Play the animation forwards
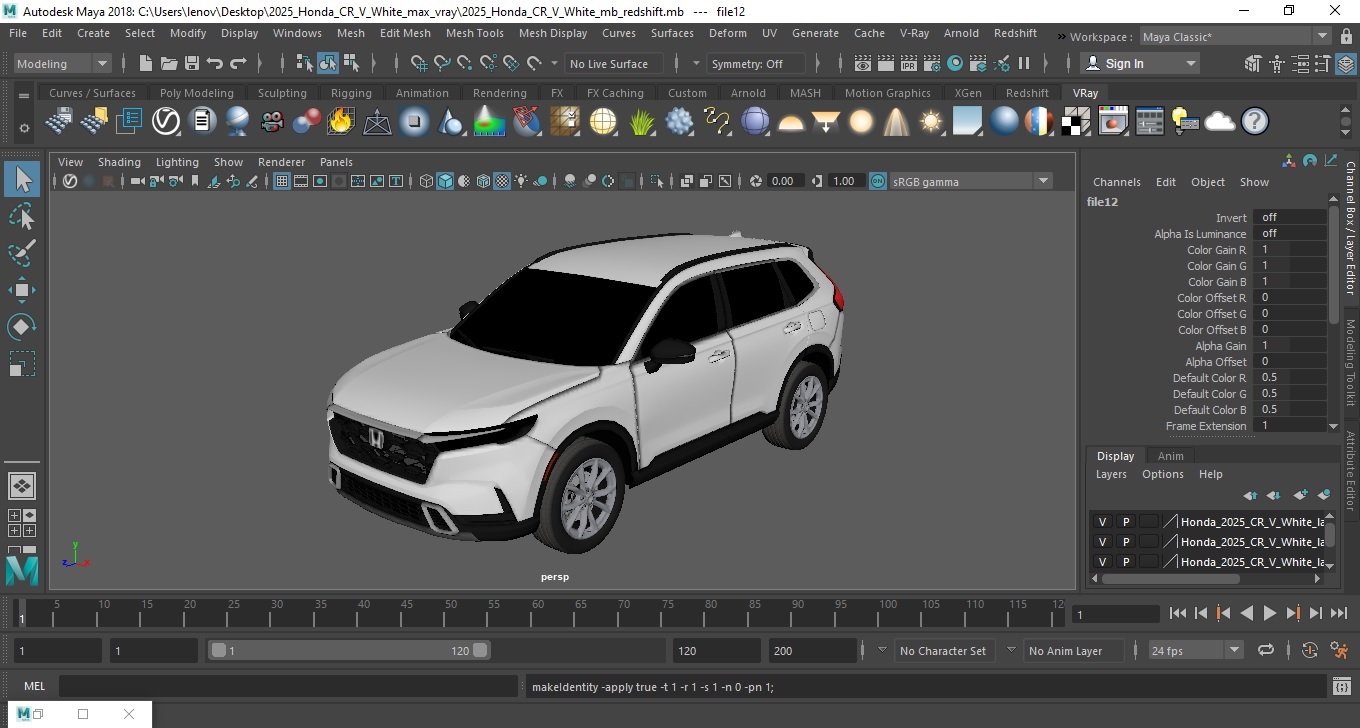This screenshot has height=728, width=1360. click(x=1269, y=613)
